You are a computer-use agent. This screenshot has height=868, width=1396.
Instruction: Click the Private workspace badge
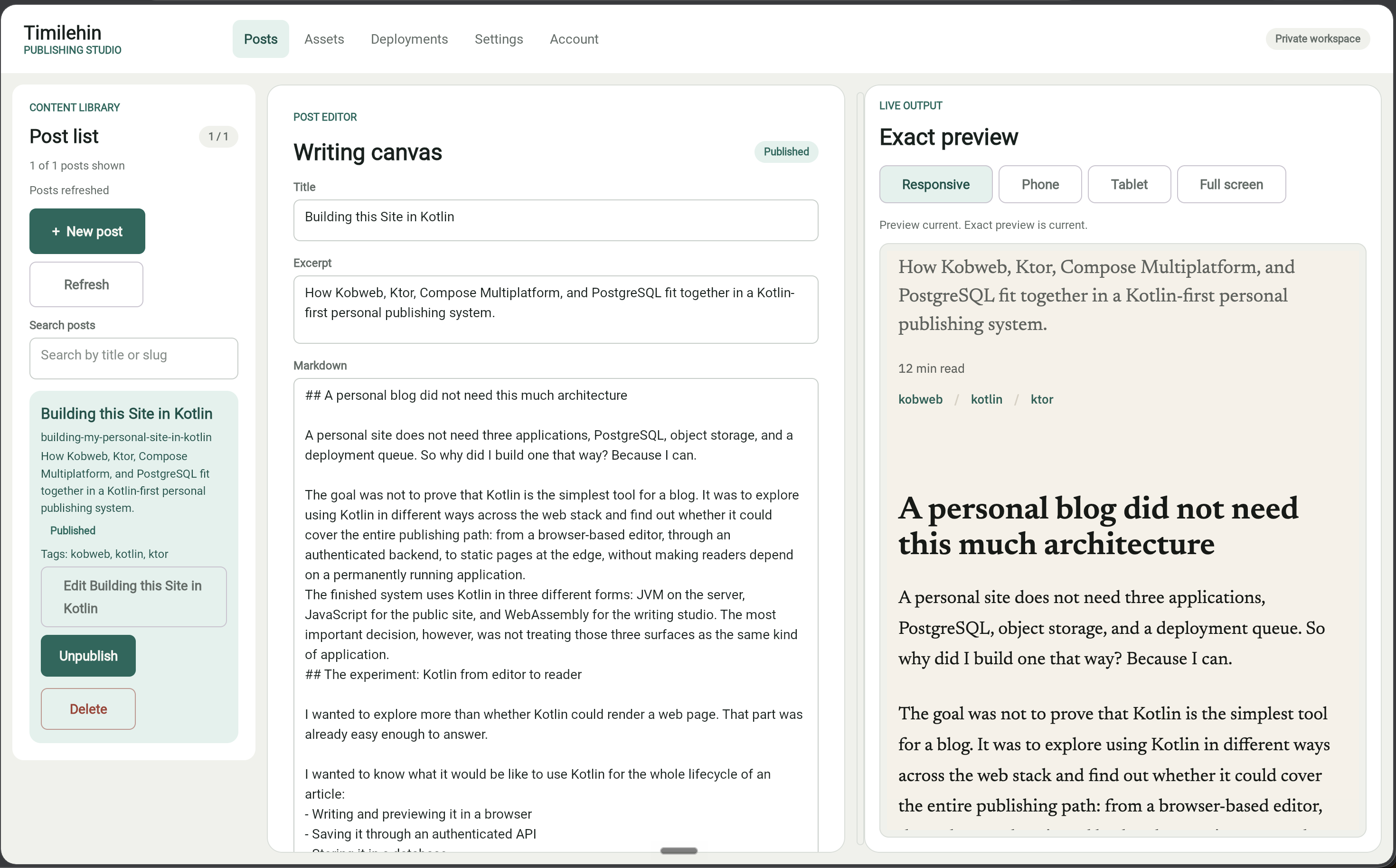point(1317,39)
